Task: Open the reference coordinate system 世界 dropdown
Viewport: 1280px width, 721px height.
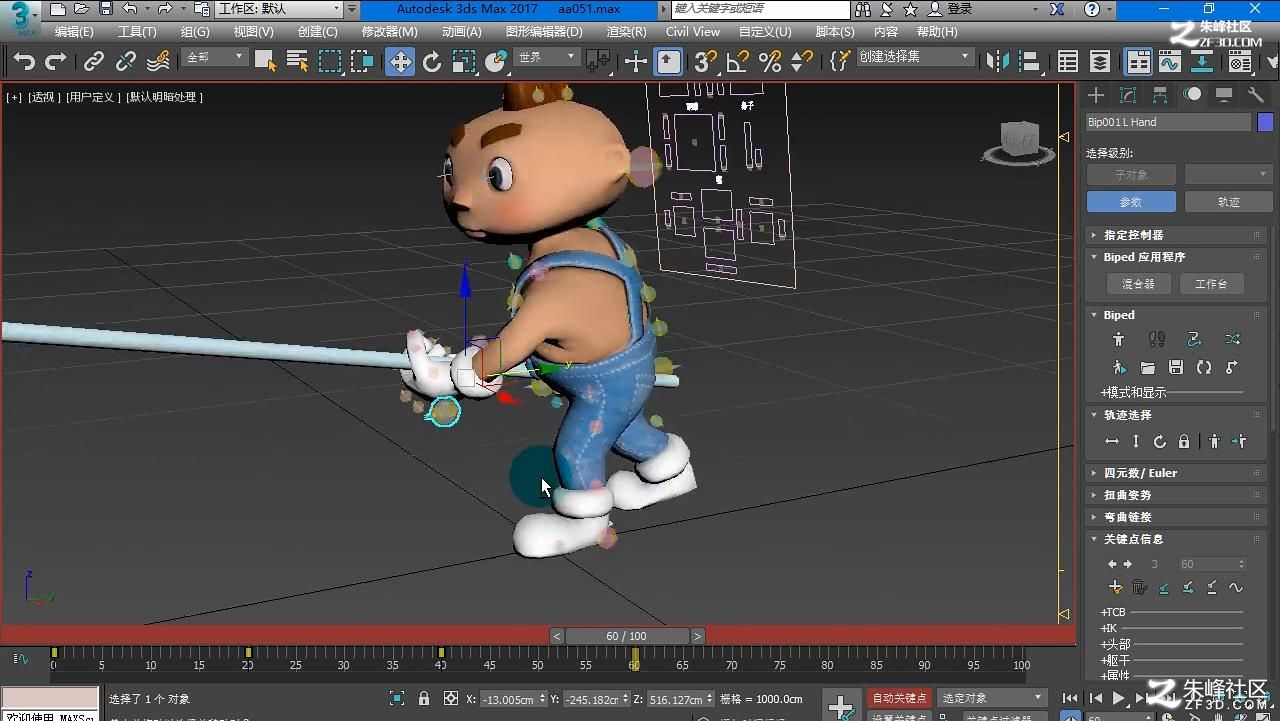Action: coord(546,57)
